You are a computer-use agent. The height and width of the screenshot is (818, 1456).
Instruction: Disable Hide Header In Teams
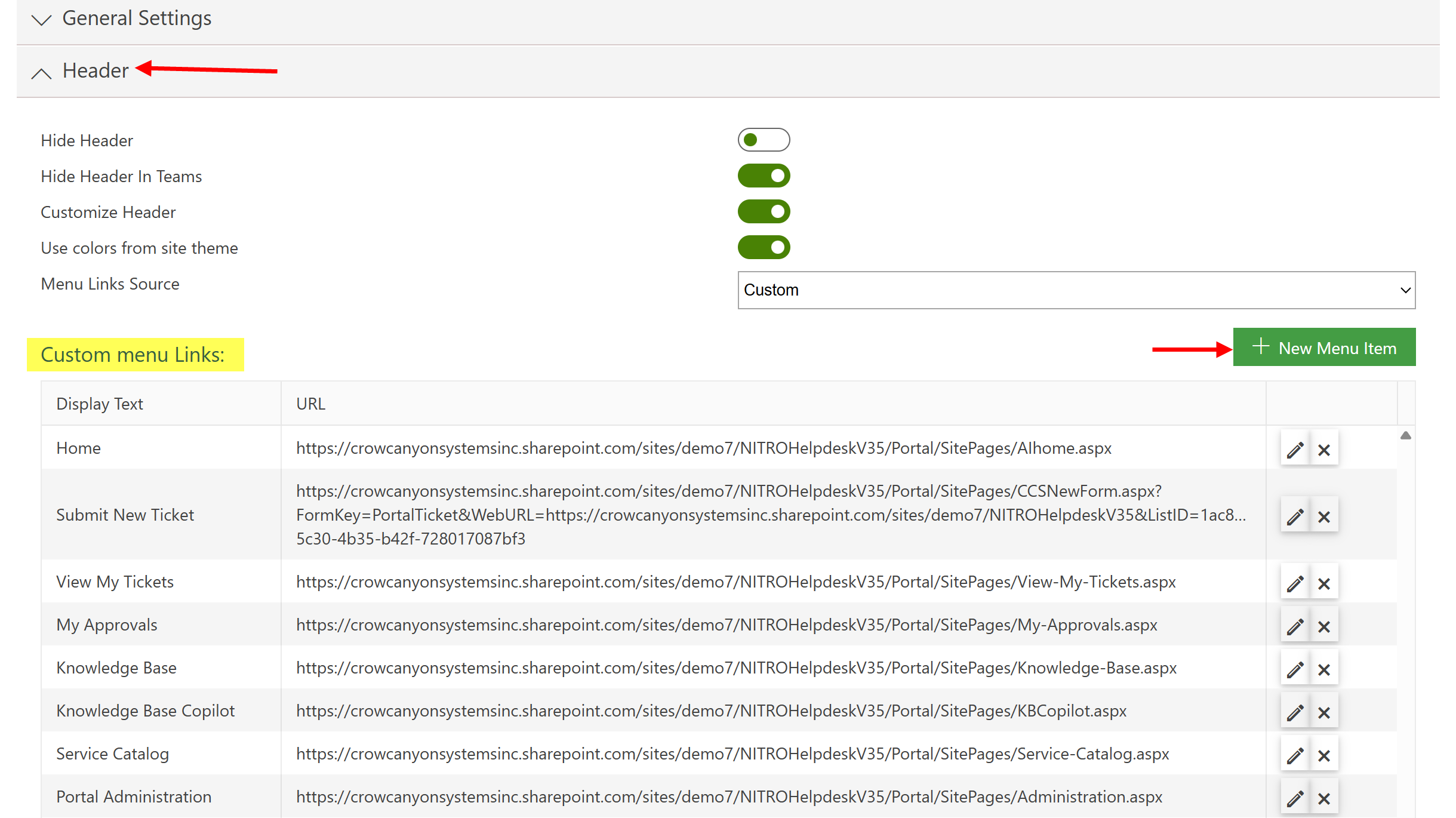764,176
